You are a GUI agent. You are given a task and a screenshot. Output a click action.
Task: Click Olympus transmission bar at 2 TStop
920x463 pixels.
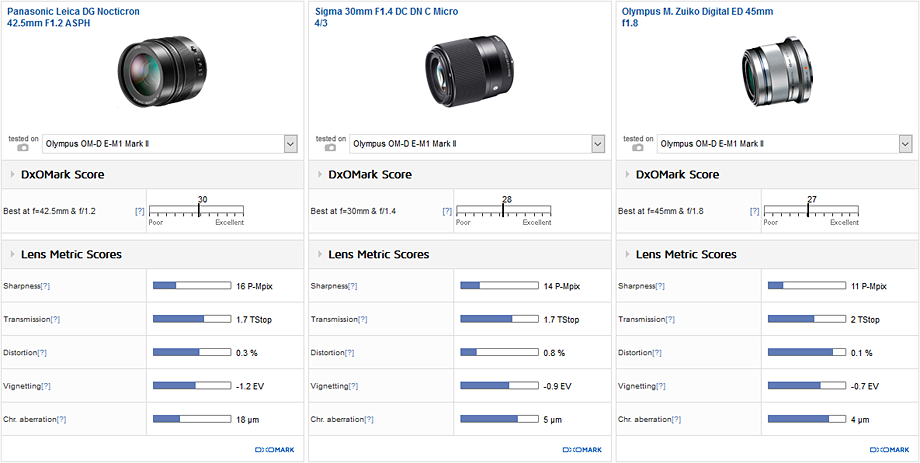(807, 319)
